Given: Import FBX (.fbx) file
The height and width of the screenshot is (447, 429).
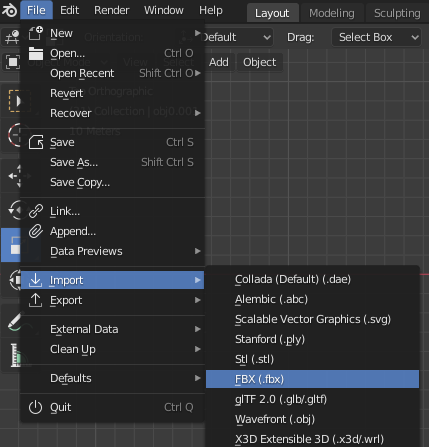Looking at the screenshot, I should pos(312,379).
